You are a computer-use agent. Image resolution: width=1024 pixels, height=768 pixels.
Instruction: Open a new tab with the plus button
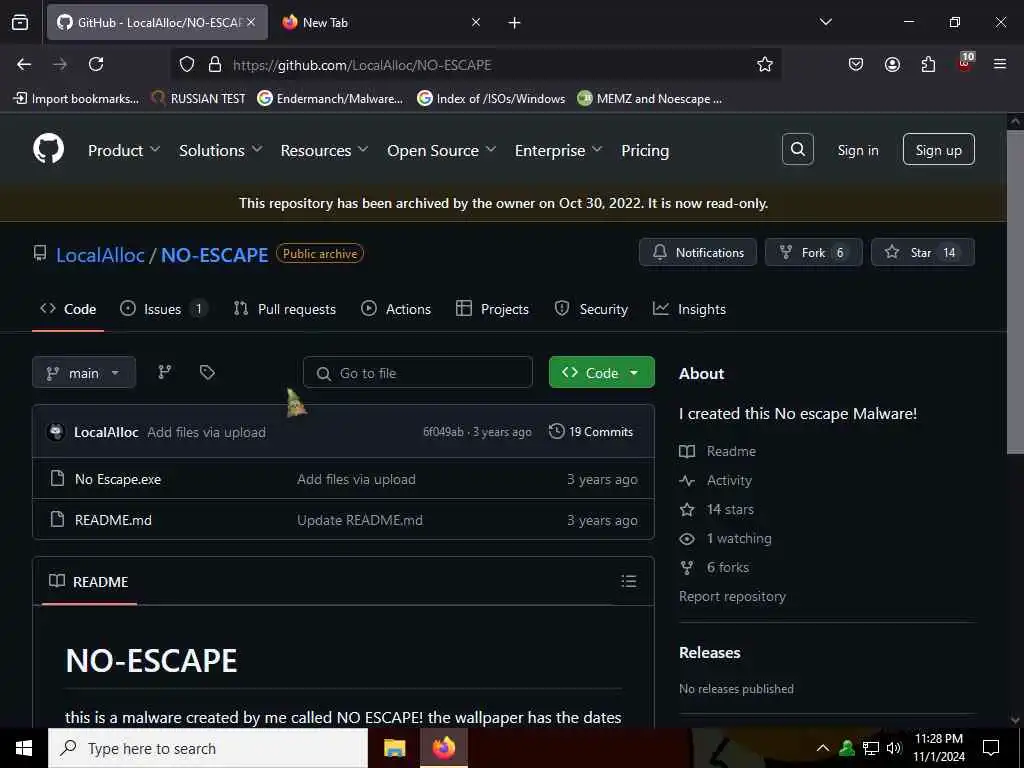(515, 22)
